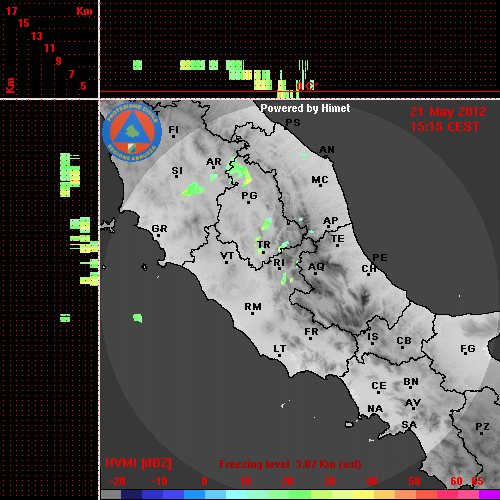500x500 pixels.
Task: Click the 40 value on dBZ scale
Action: tap(372, 481)
